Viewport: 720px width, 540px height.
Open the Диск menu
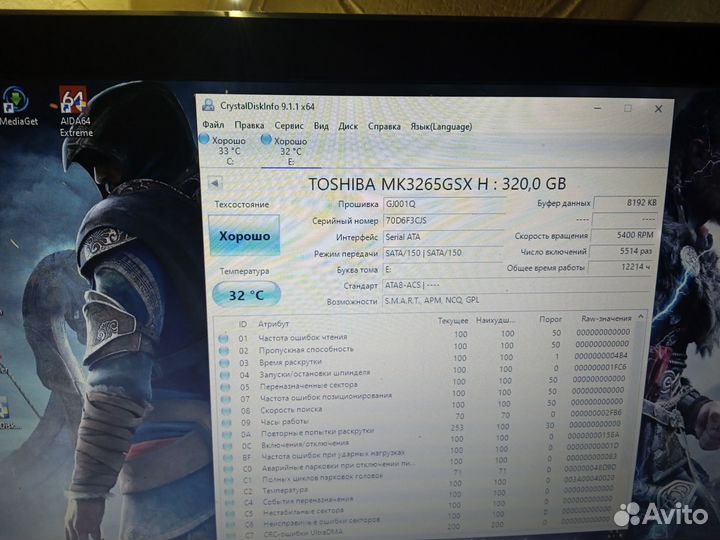[x=348, y=126]
